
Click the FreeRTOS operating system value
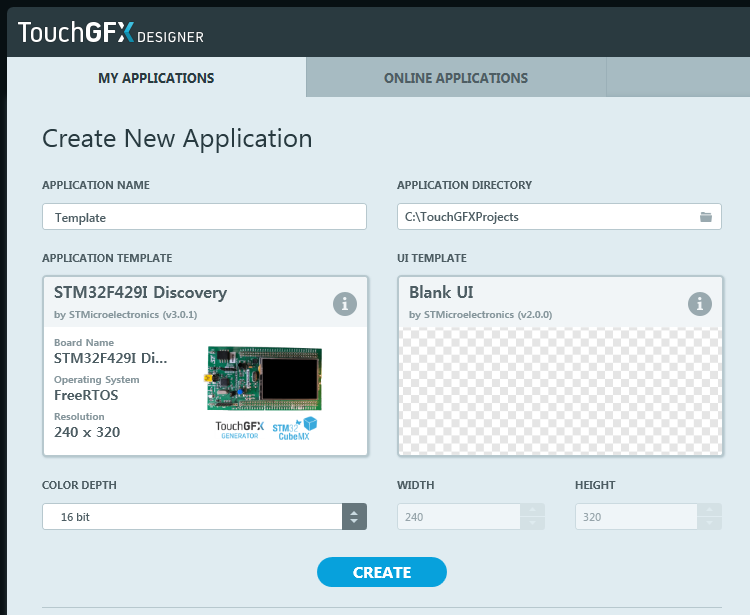(x=86, y=395)
